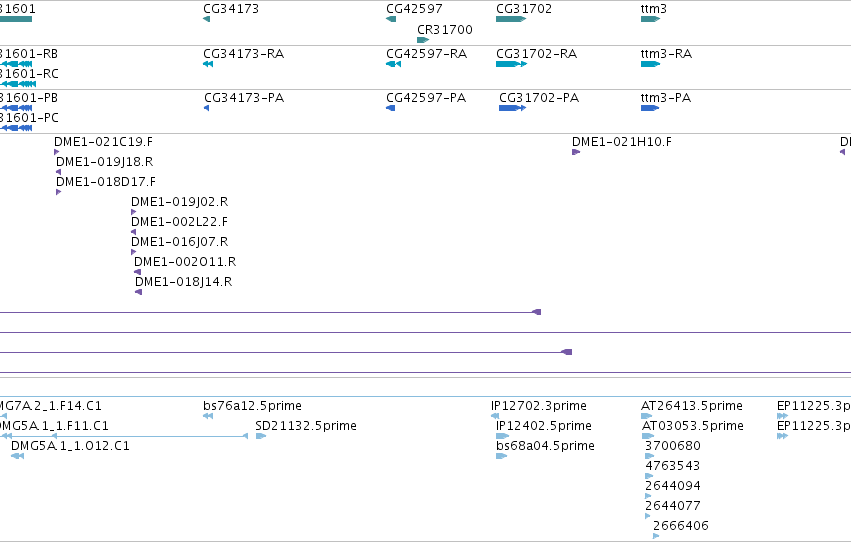
Task: Click the DME1-018D17.F BAC end label
Action: pos(105,182)
